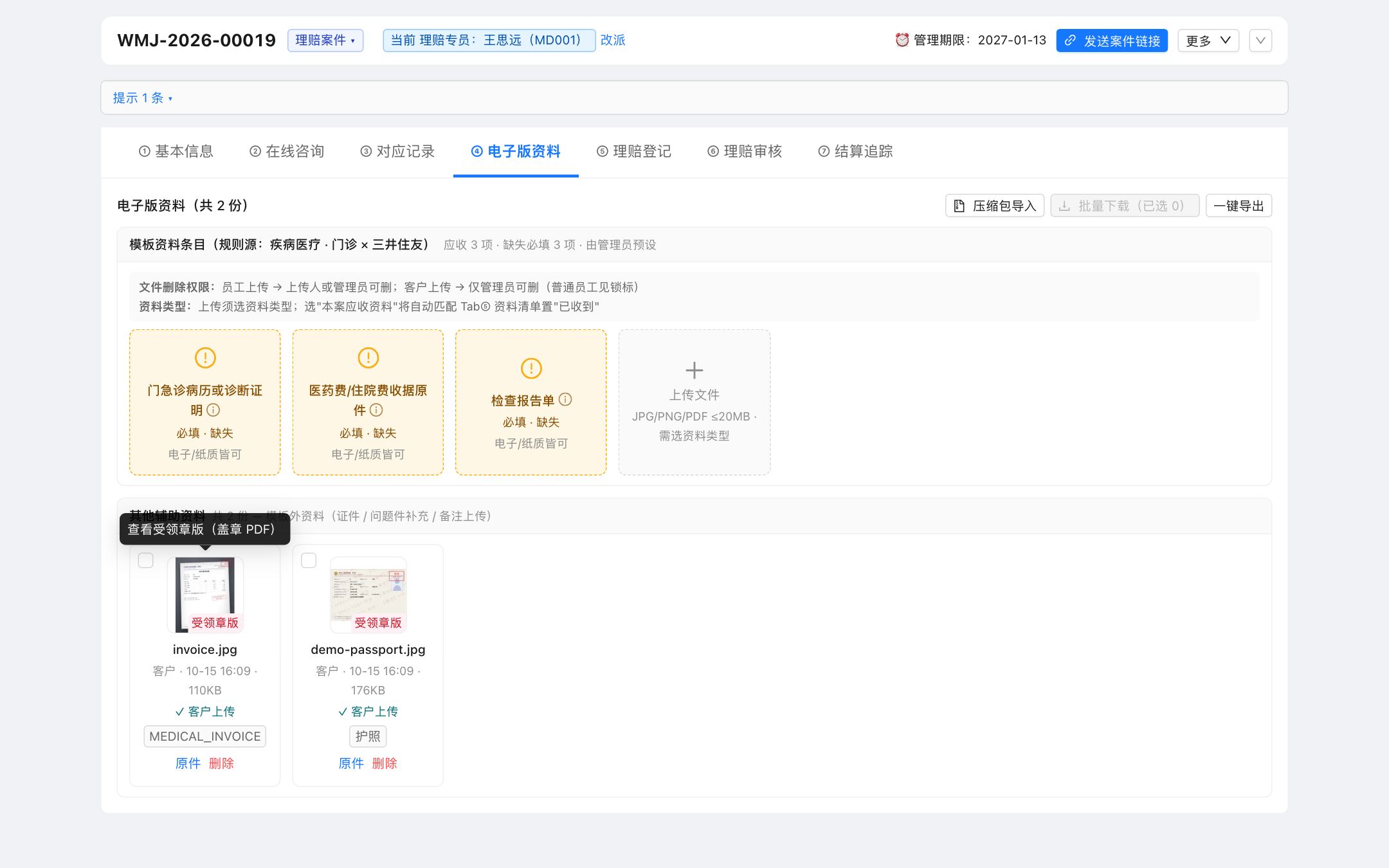Click warning icon on 门急诊病历 card
Viewport: 1389px width, 868px height.
tap(205, 357)
